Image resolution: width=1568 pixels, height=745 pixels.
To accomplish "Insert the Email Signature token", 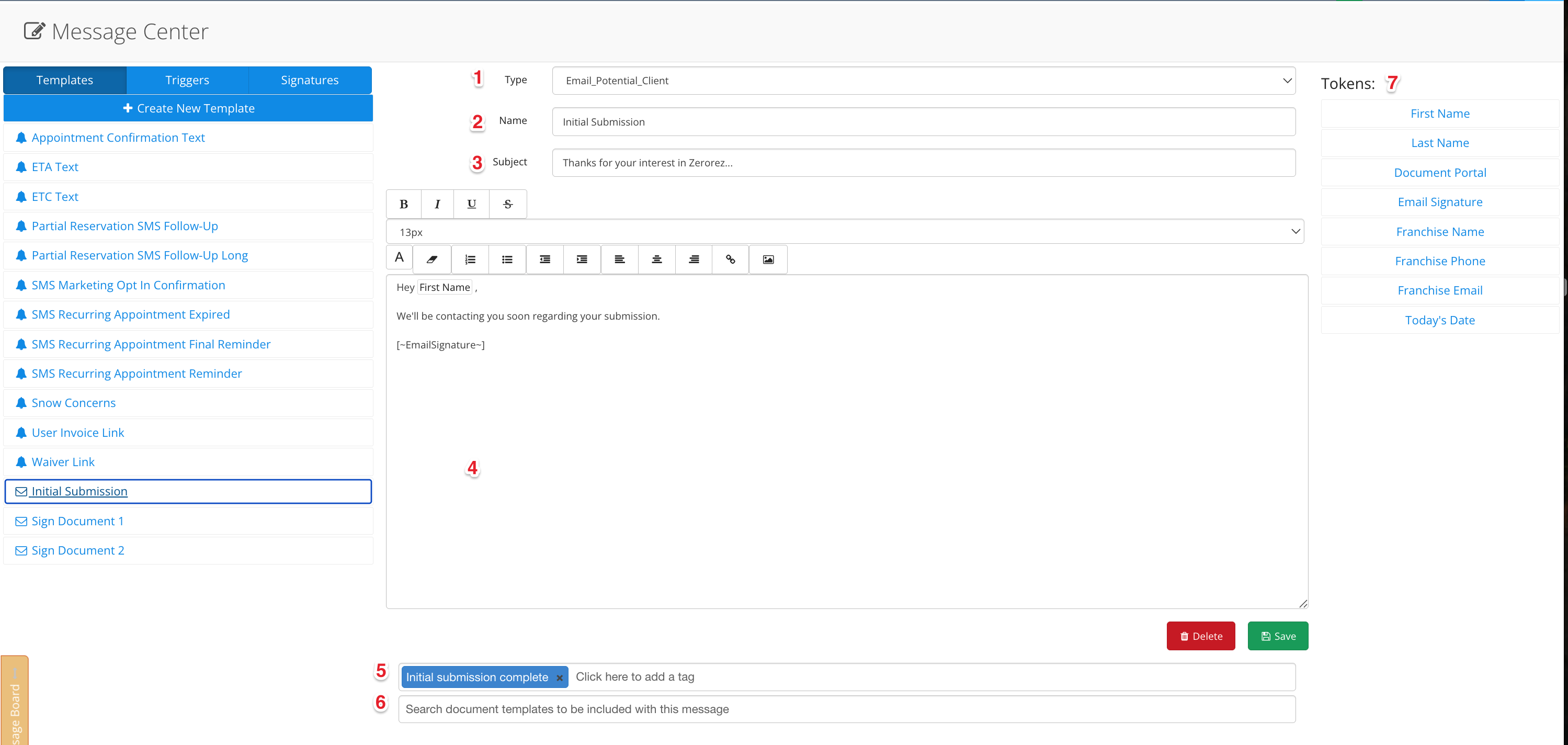I will click(x=1439, y=202).
